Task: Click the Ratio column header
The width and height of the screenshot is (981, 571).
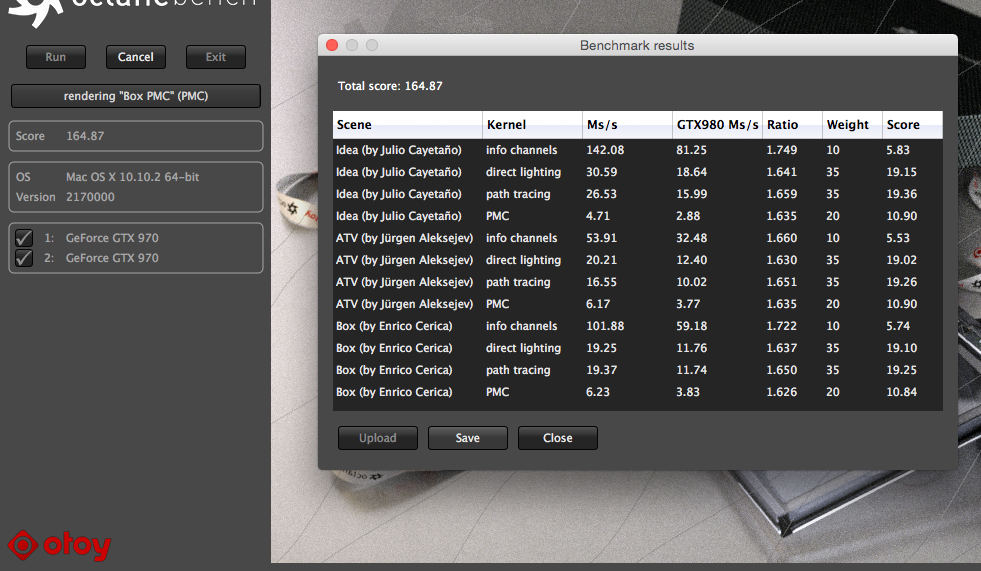Action: [793, 124]
